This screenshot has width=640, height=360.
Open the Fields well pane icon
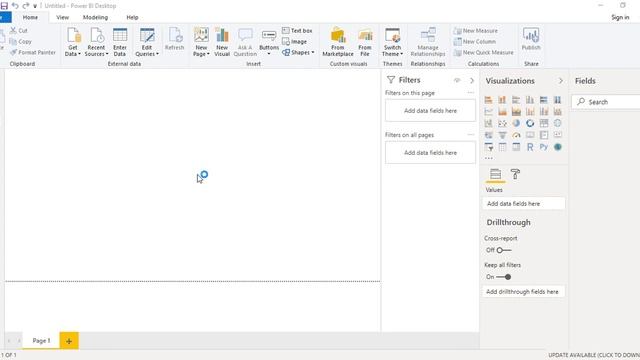[495, 174]
